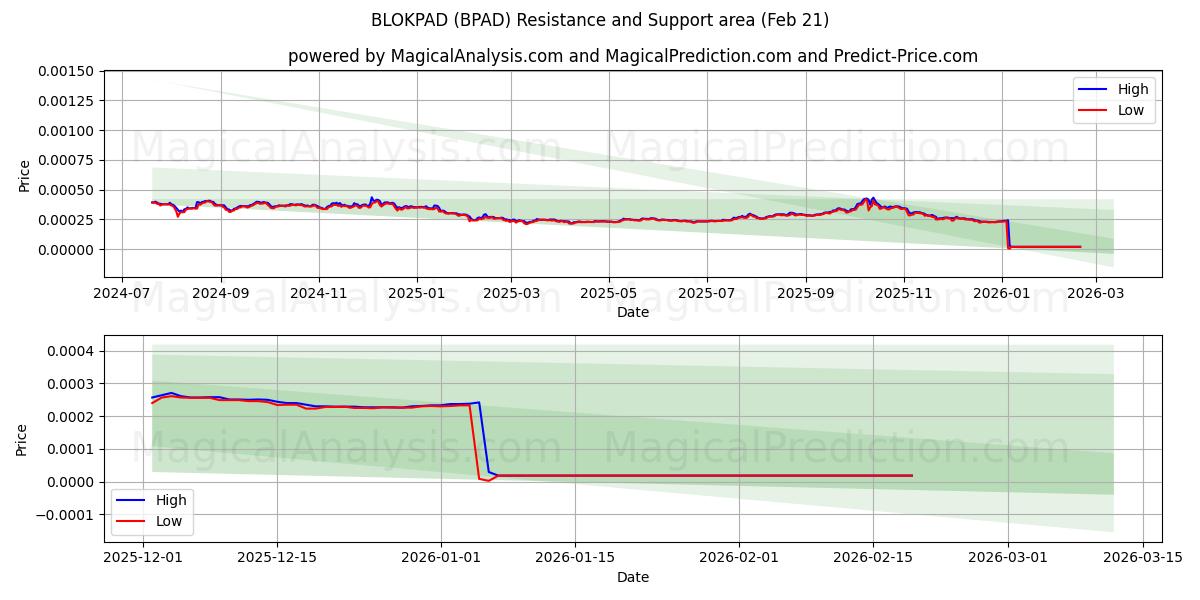Click the '2026-03' x-axis label in top chart

(x=1096, y=294)
